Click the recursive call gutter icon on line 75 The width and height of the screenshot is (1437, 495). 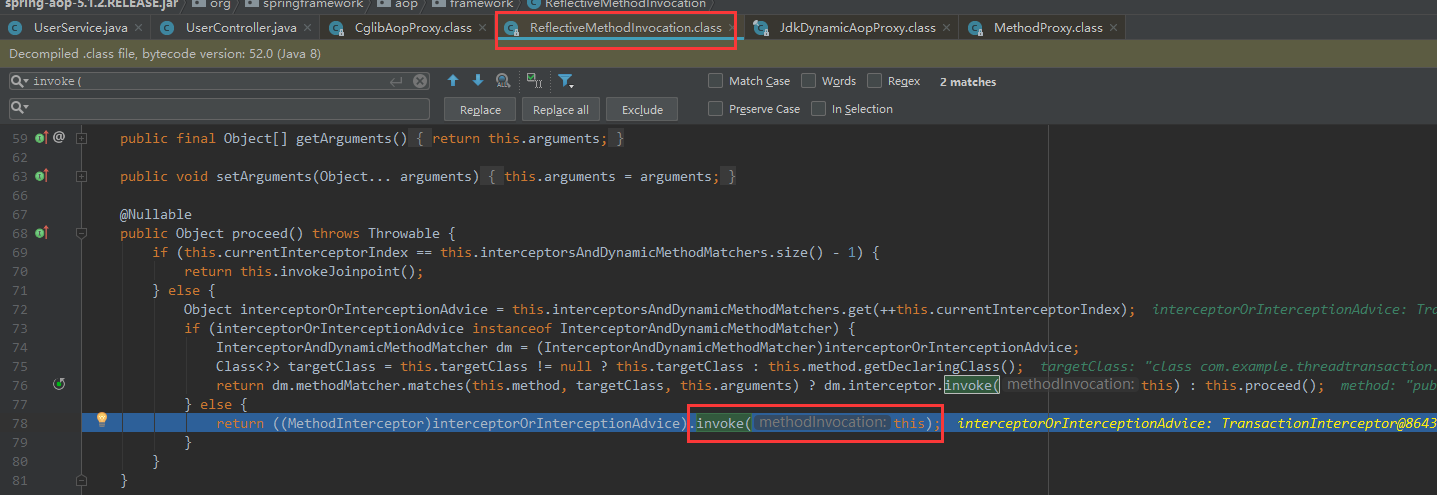coord(59,385)
